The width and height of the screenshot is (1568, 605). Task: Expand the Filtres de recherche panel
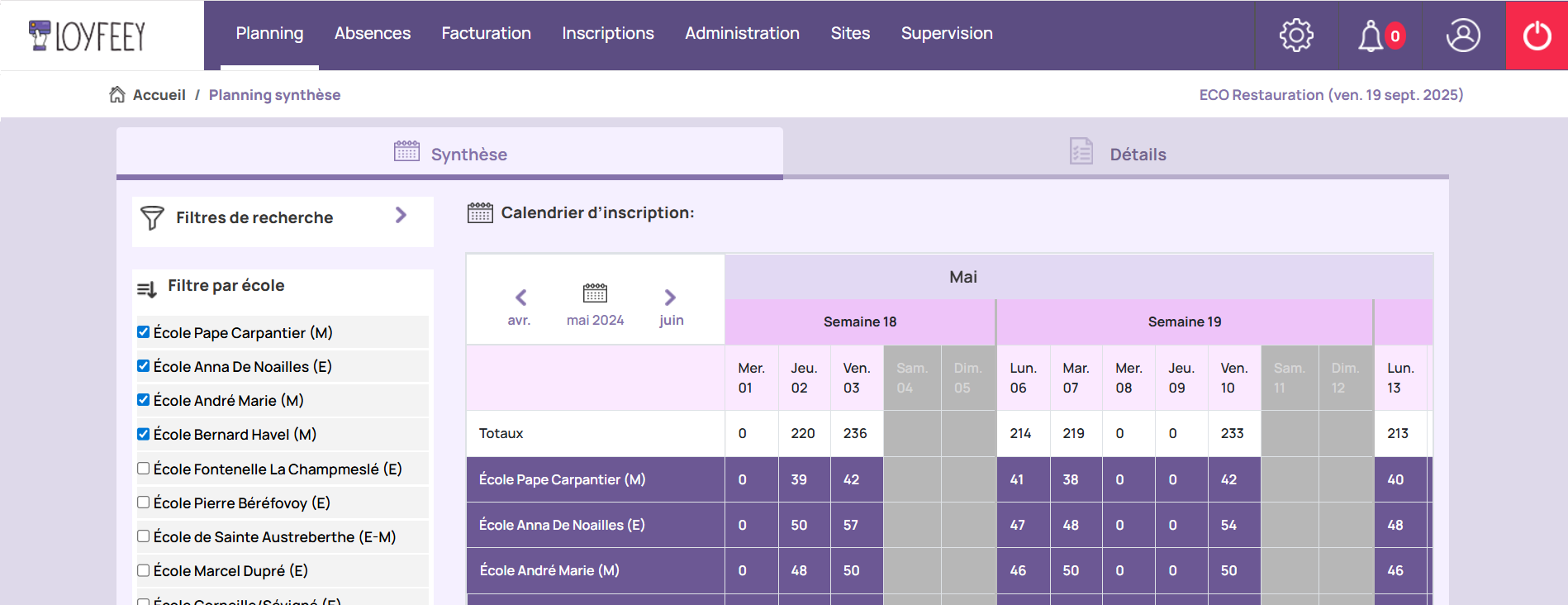[x=401, y=216]
